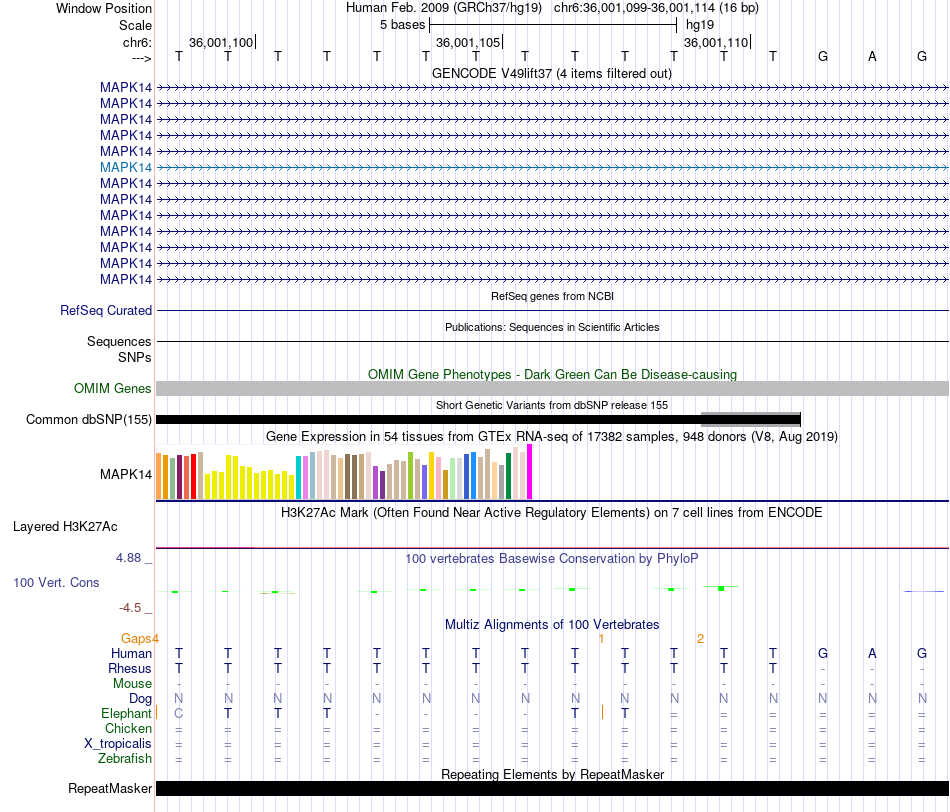Toggle strand direction arrow label '--->'
The image size is (950, 812).
(141, 58)
